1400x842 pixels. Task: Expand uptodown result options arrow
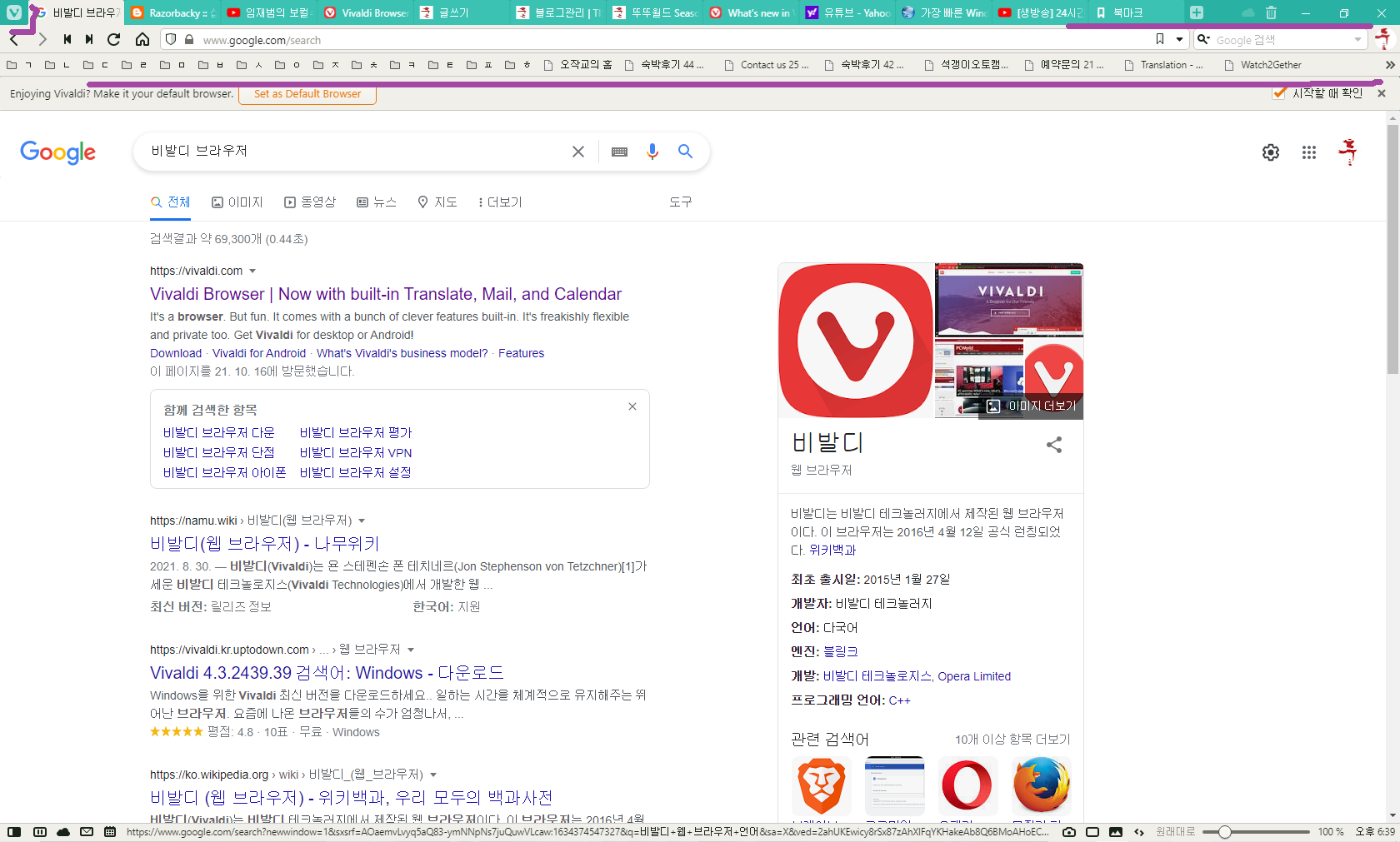pos(410,650)
